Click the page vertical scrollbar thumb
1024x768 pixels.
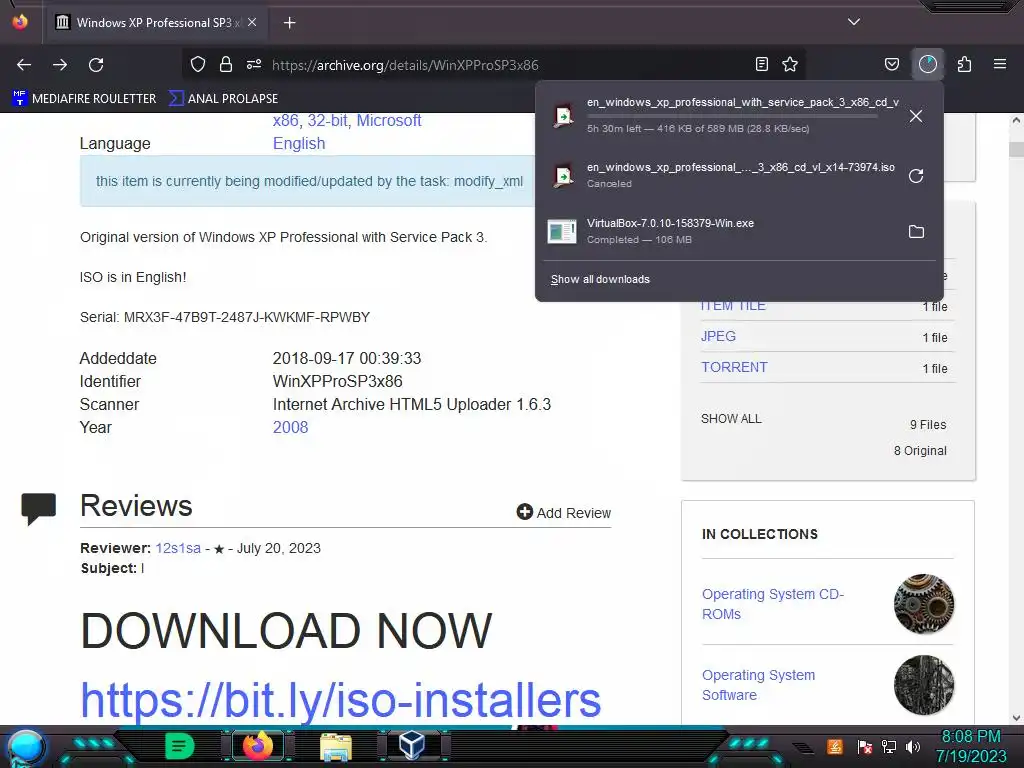(x=1016, y=149)
